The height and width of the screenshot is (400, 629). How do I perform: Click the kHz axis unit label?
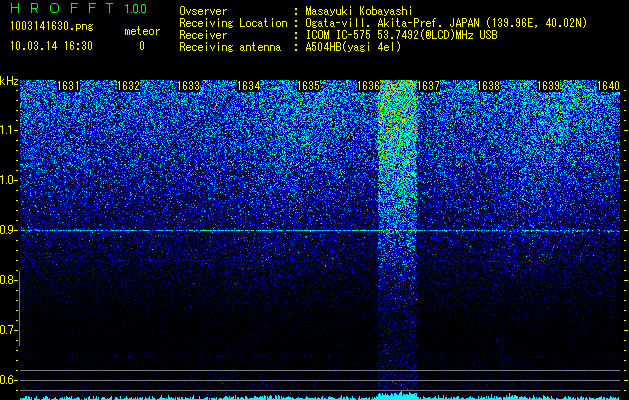pos(9,81)
